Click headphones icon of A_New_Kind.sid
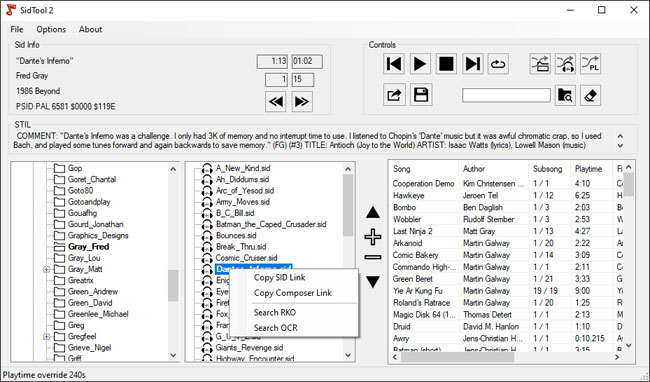This screenshot has height=382, width=650. pyautogui.click(x=207, y=168)
